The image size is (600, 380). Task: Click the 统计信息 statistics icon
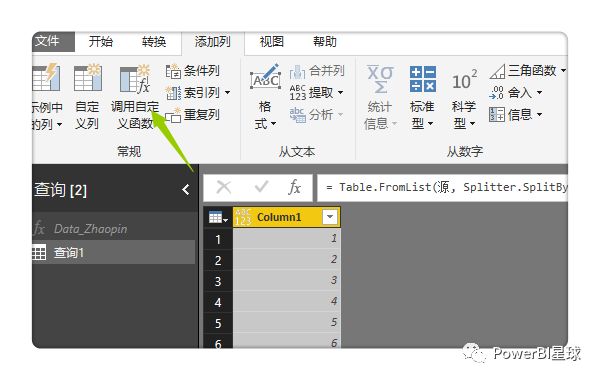(380, 79)
